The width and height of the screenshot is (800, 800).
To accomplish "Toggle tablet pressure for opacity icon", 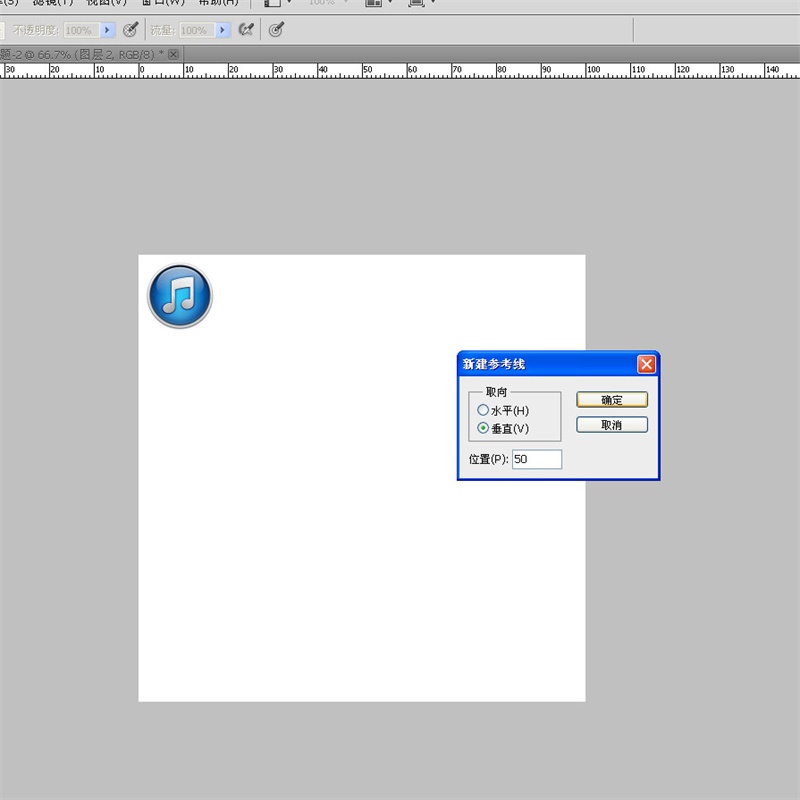I will tap(130, 30).
